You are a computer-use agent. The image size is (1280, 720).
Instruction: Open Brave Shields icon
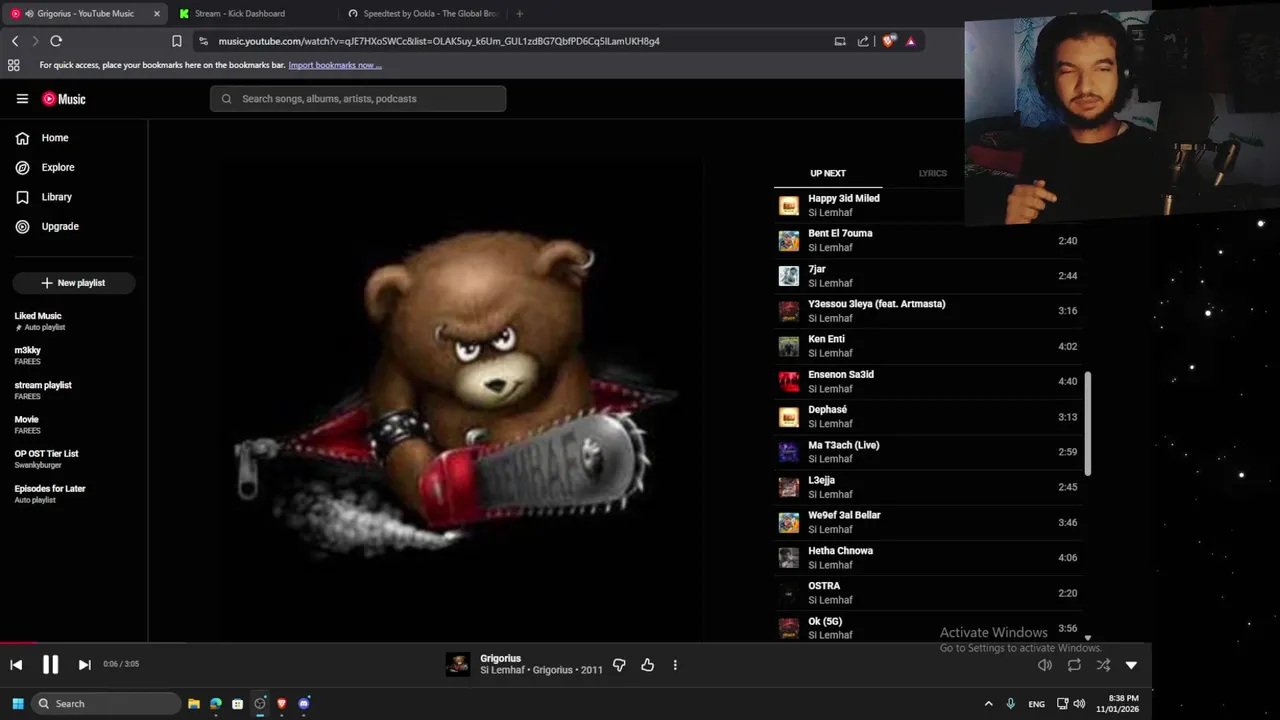[888, 41]
